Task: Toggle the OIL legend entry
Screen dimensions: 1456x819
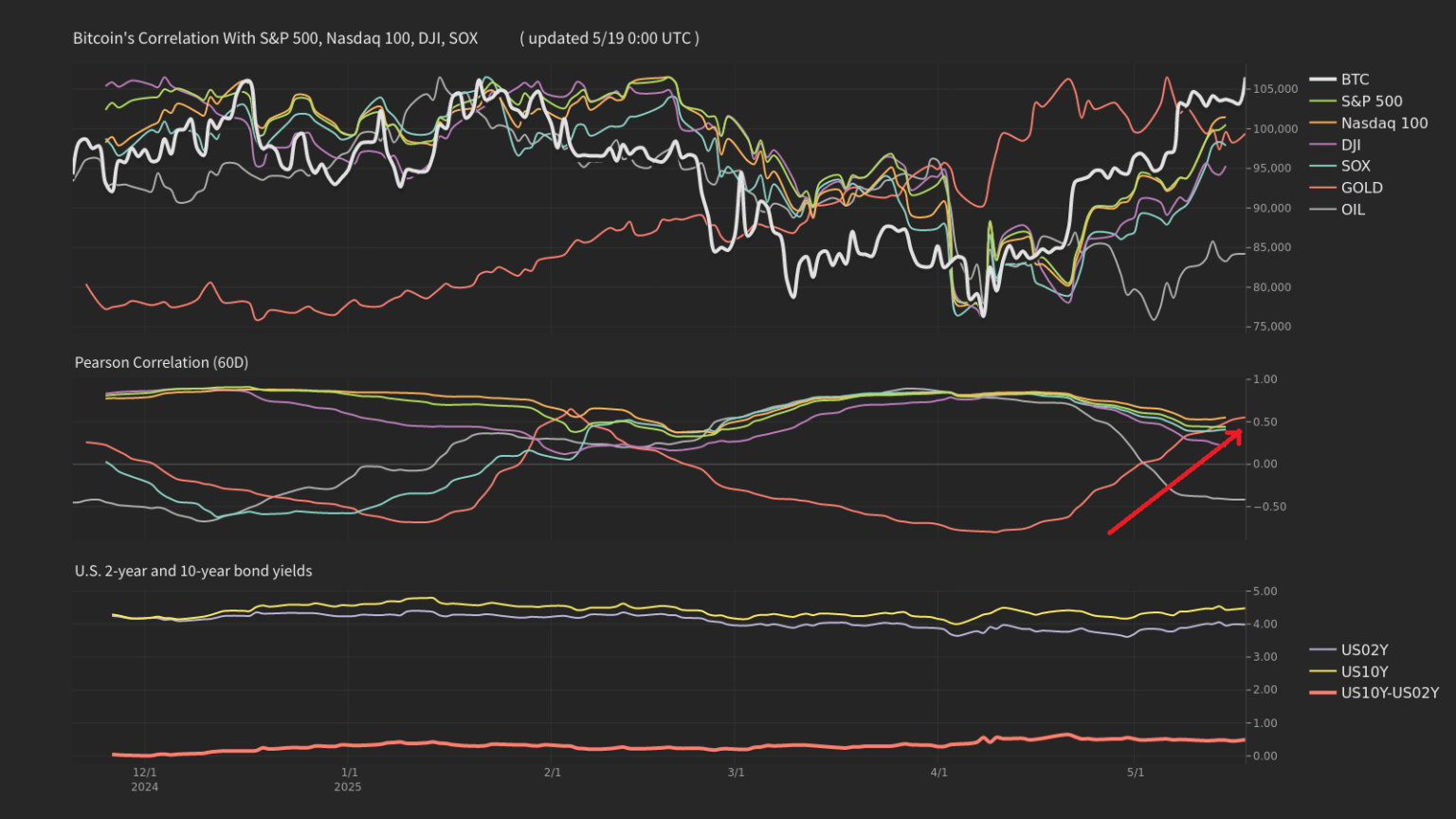Action: point(1354,209)
